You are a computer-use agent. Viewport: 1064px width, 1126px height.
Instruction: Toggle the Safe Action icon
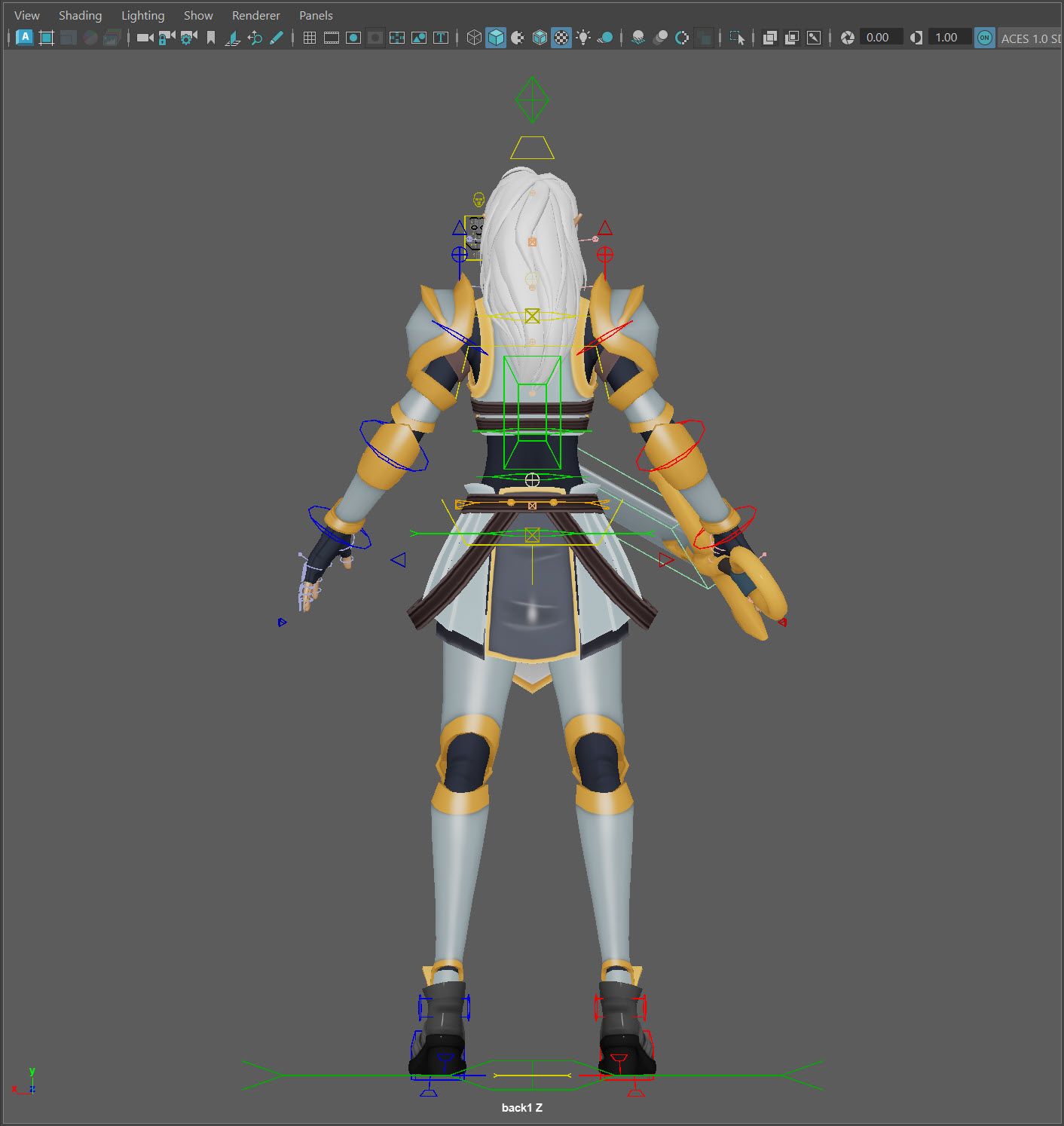418,37
